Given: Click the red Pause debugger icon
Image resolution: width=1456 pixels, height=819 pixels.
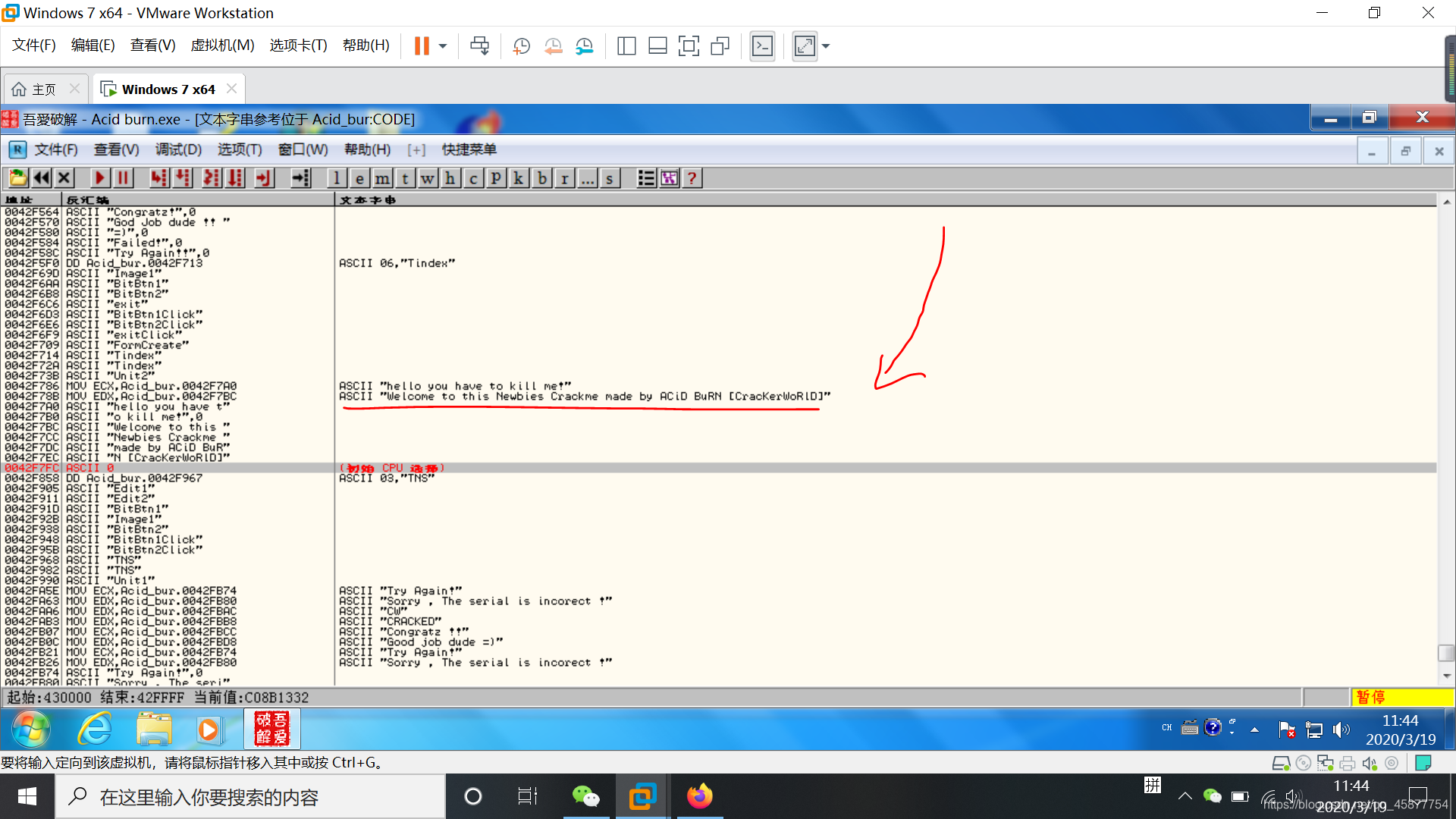Looking at the screenshot, I should (123, 178).
